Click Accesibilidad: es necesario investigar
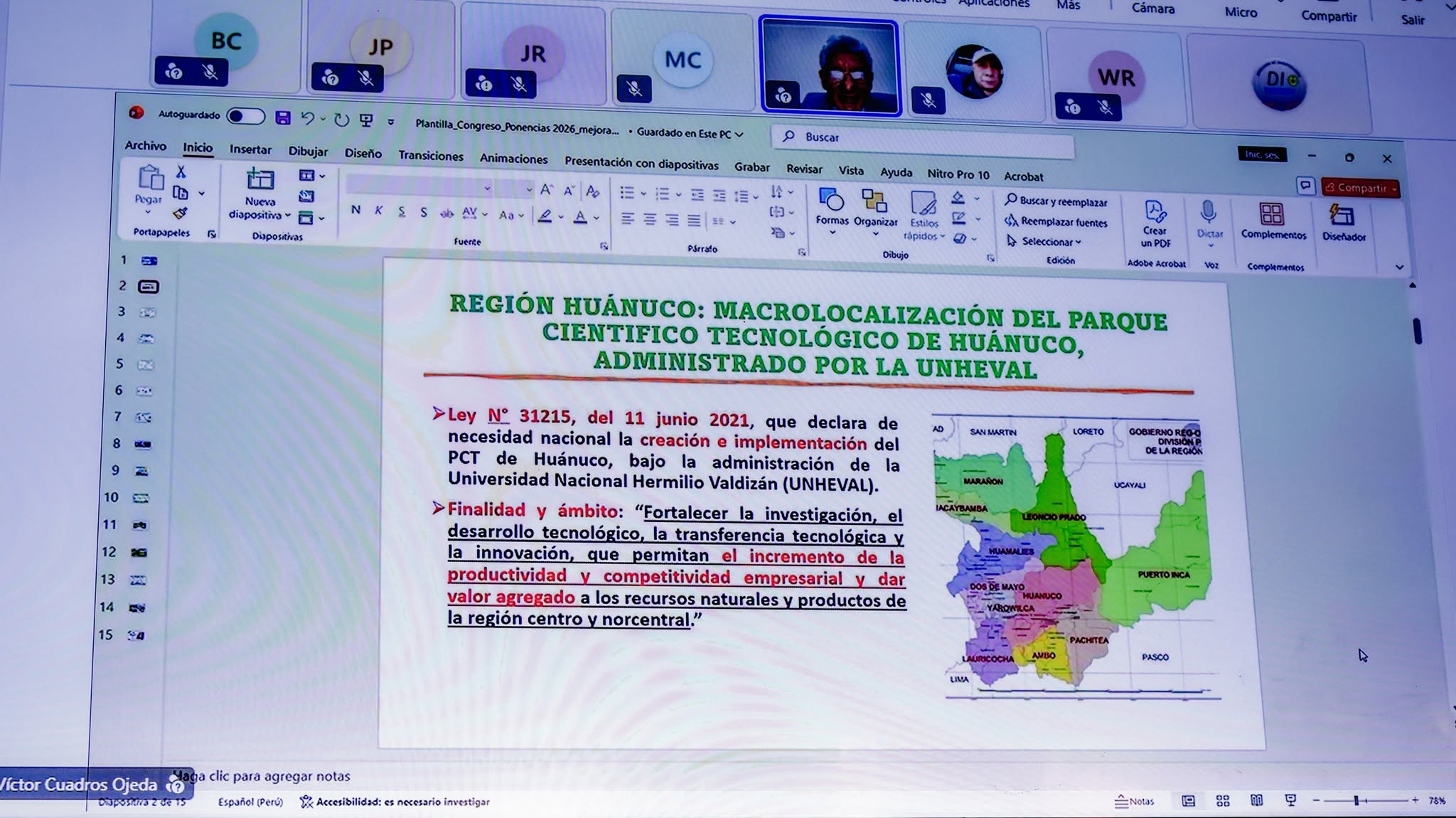Screen dimensions: 1456x818 [395, 802]
